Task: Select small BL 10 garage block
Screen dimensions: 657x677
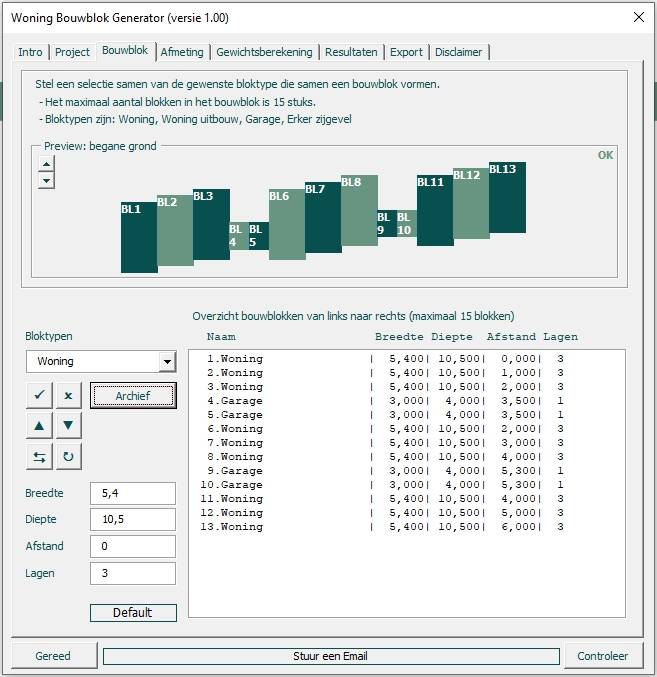Action: [x=407, y=224]
